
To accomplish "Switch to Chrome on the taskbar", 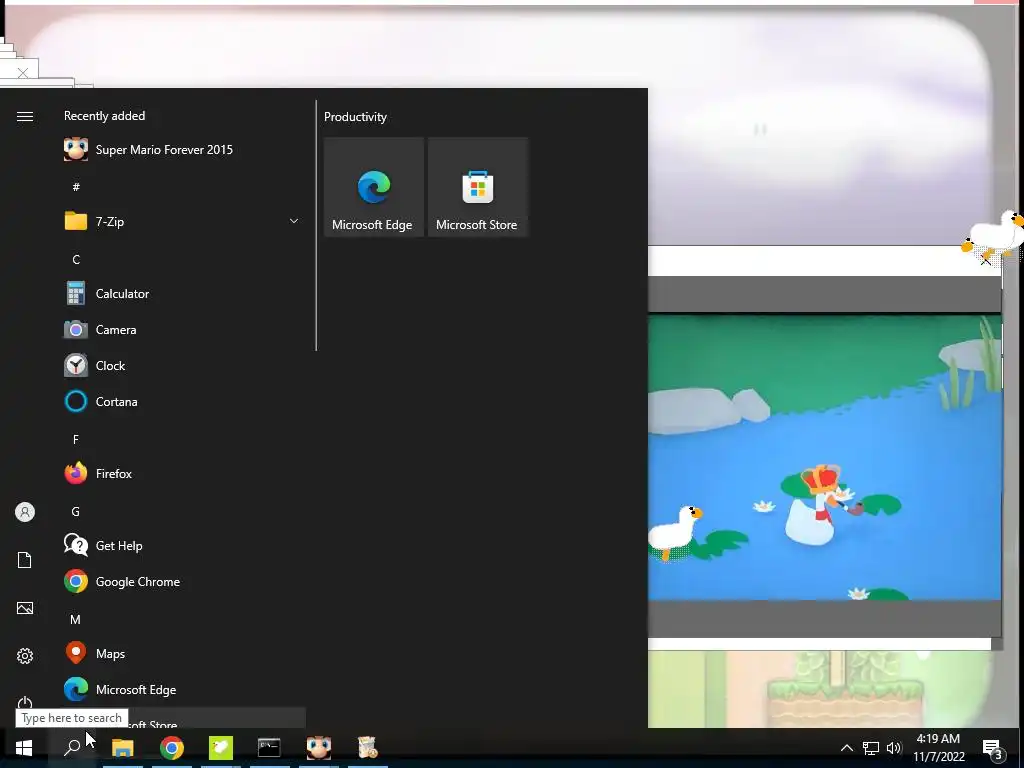I will (172, 748).
